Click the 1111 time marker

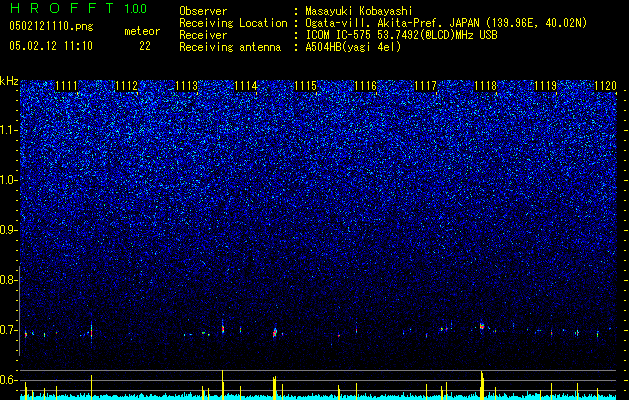point(67,86)
